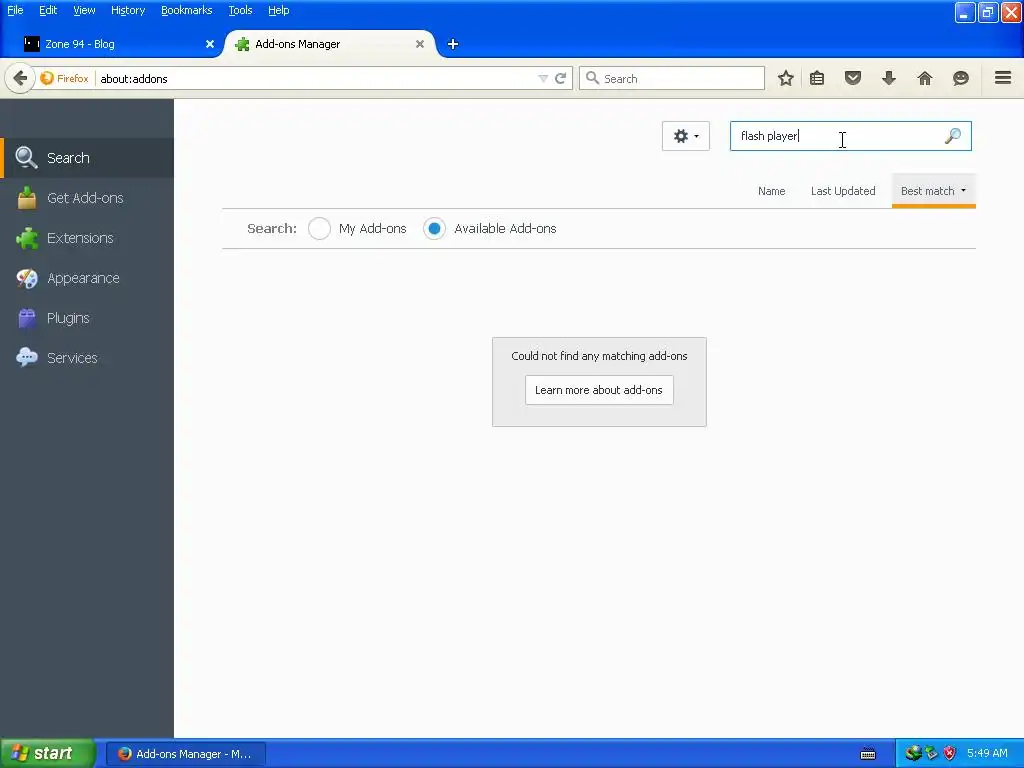Click the safely remove hardware tray icon
The width and height of the screenshot is (1024, 768).
tap(931, 753)
